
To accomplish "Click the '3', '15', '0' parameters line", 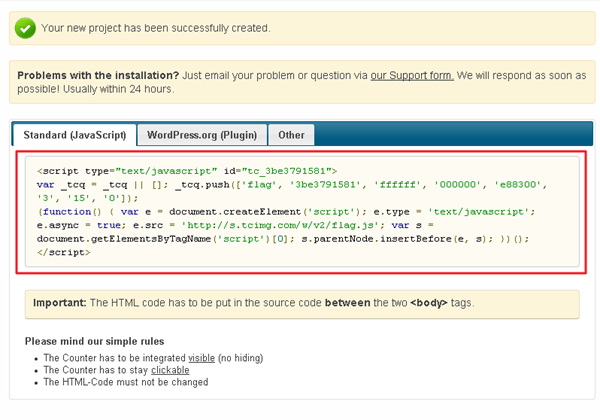I will tap(87, 198).
